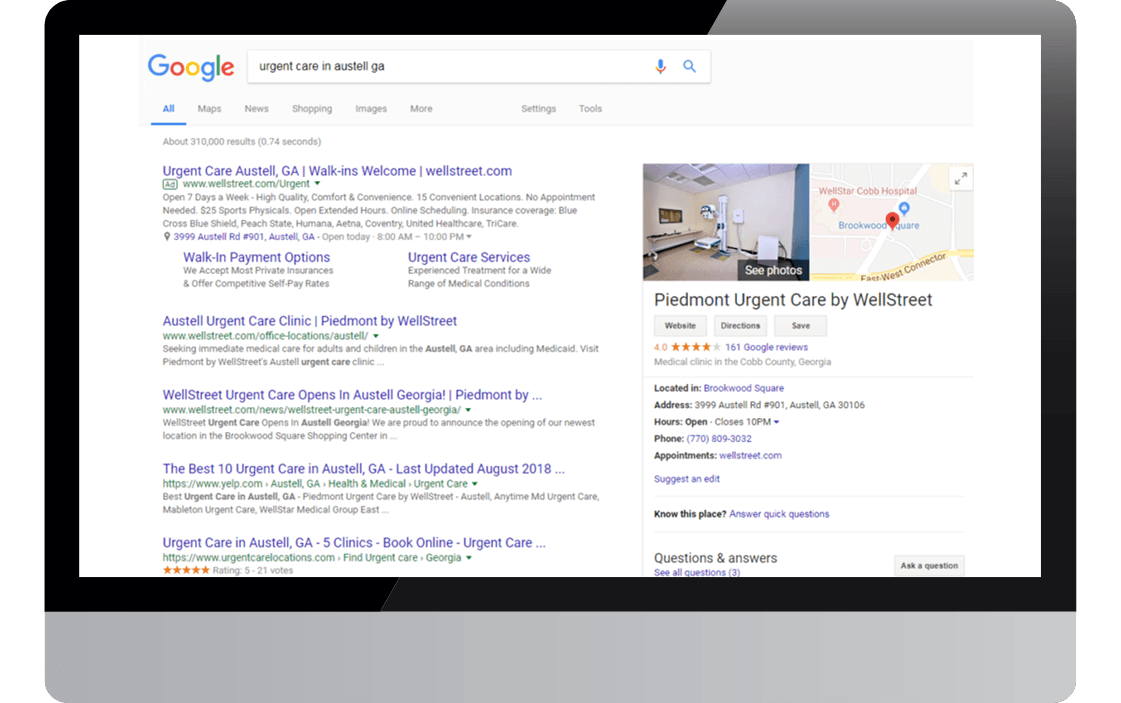Click the Website button in knowledge panel
The image size is (1121, 703).
pos(680,325)
